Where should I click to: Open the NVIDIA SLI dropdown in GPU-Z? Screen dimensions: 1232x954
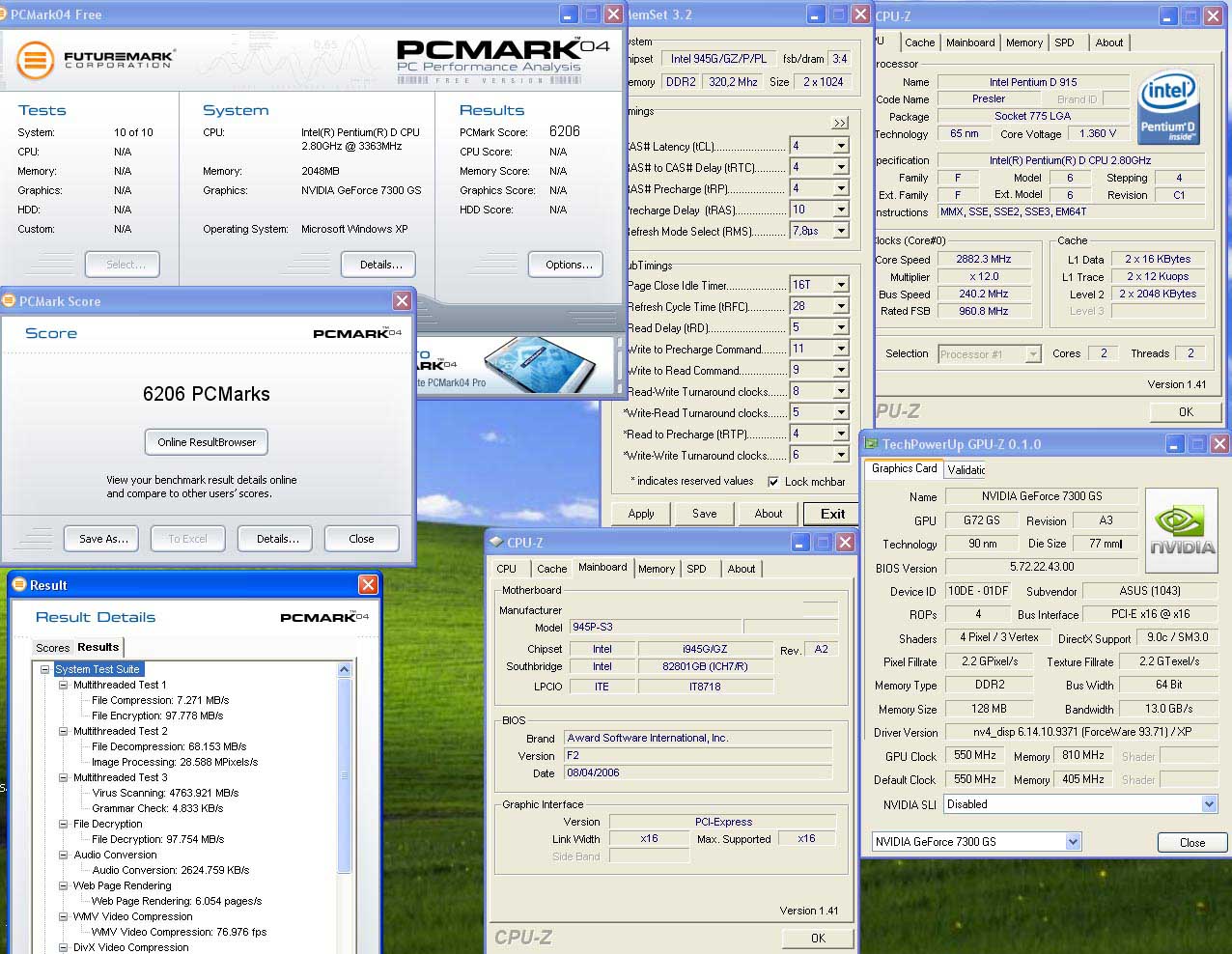click(1209, 804)
